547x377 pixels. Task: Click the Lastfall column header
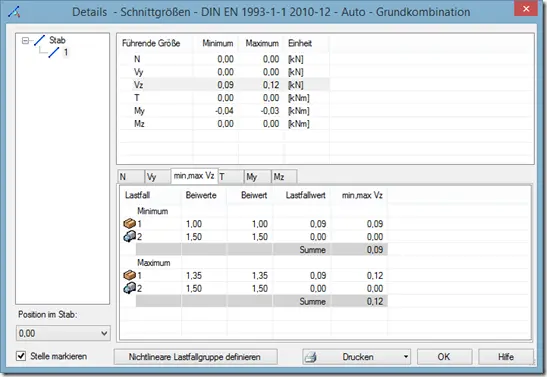tap(151, 195)
